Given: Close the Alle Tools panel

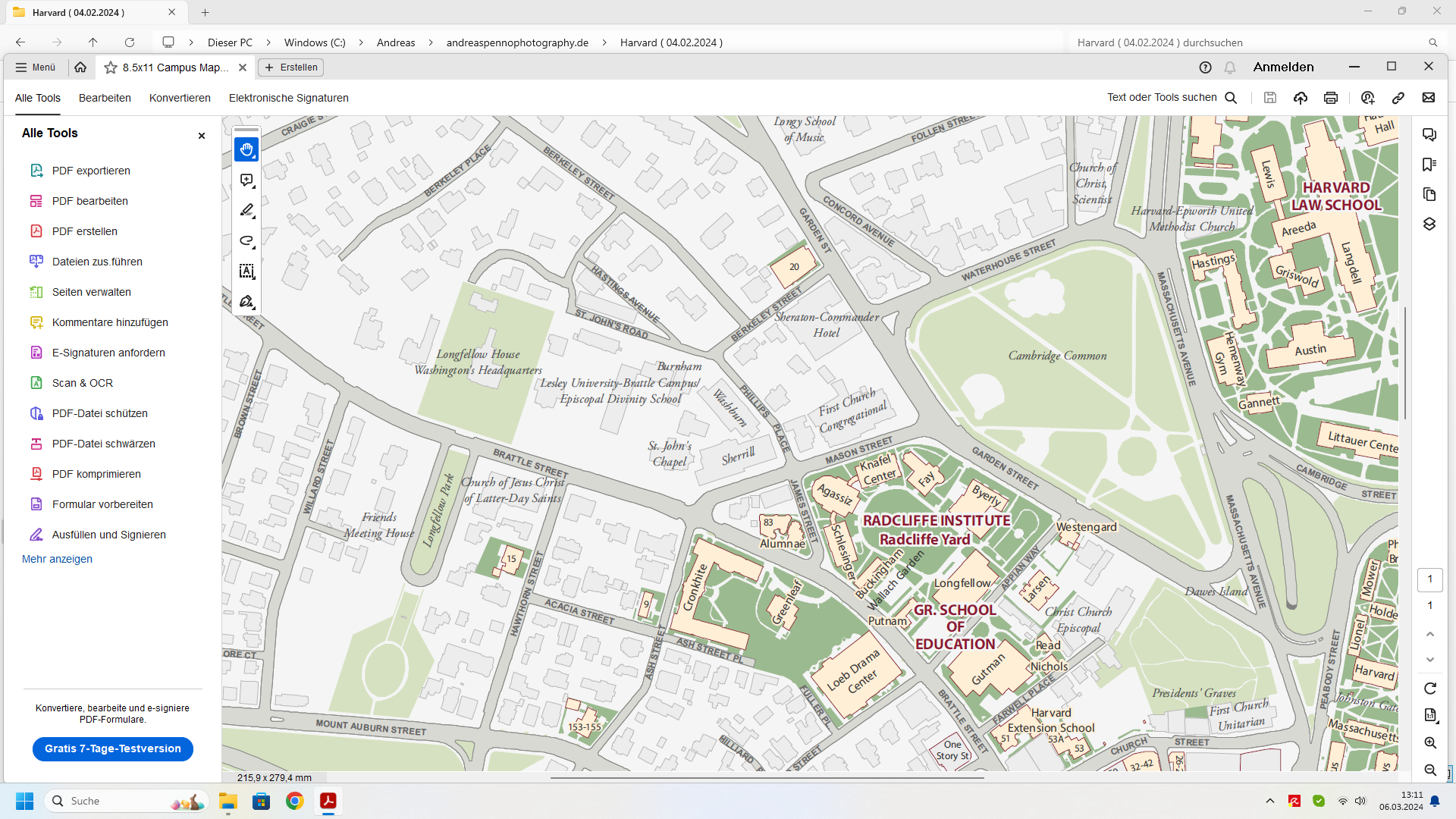Looking at the screenshot, I should (202, 136).
